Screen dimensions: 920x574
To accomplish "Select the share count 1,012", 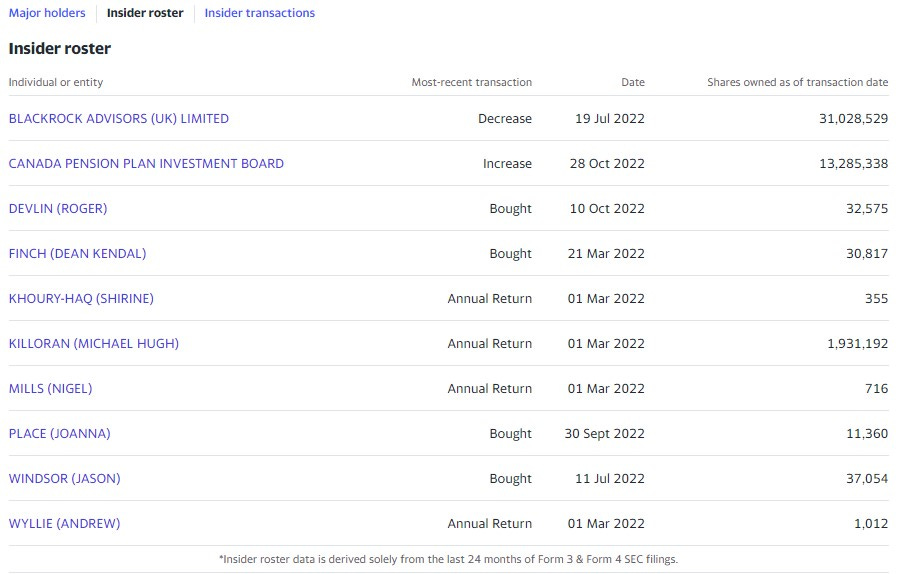I will pos(871,524).
